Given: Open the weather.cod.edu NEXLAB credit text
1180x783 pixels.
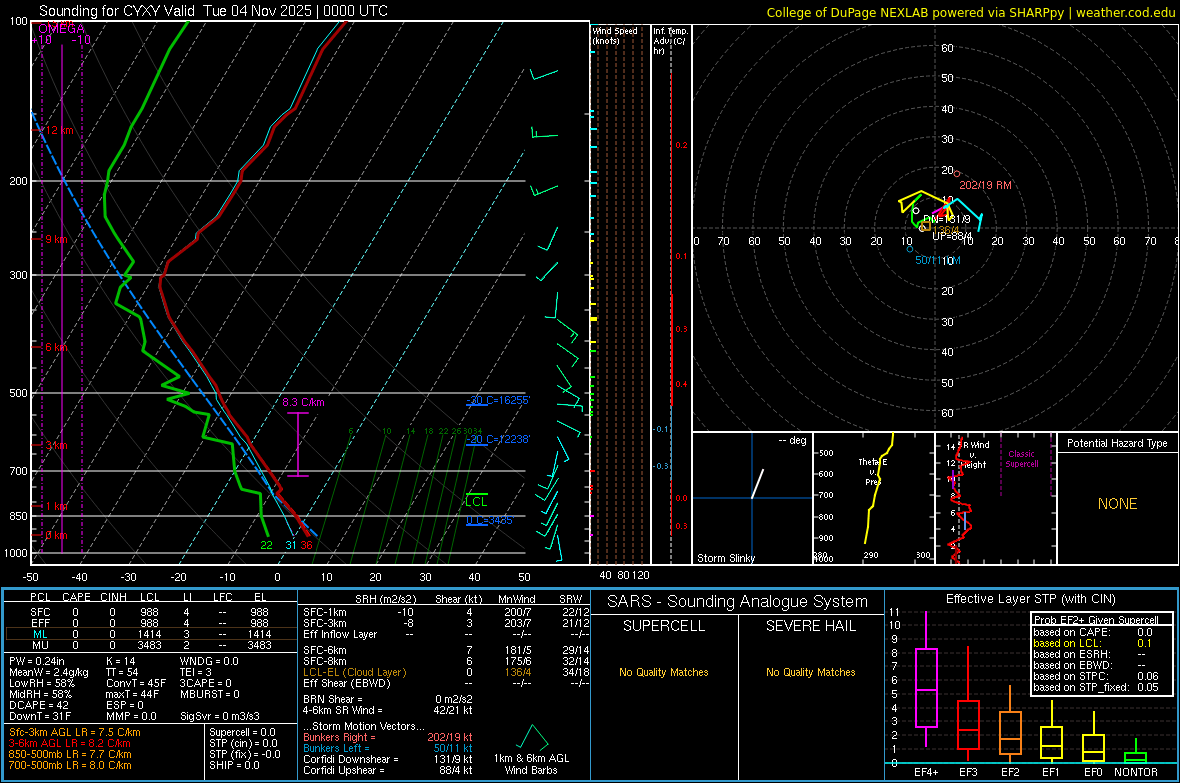Looking at the screenshot, I should click(x=970, y=12).
